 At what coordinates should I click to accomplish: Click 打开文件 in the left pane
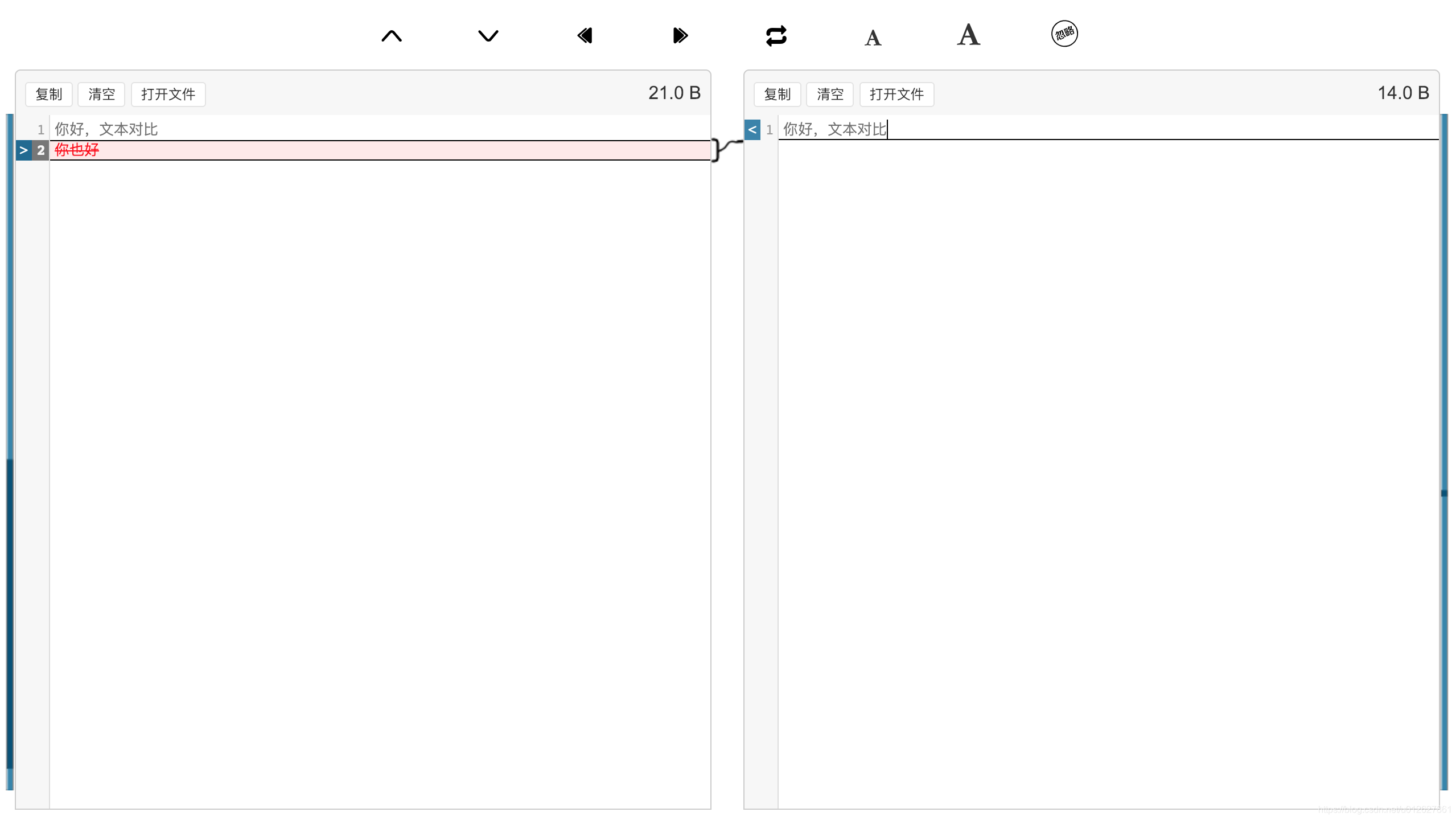(168, 94)
